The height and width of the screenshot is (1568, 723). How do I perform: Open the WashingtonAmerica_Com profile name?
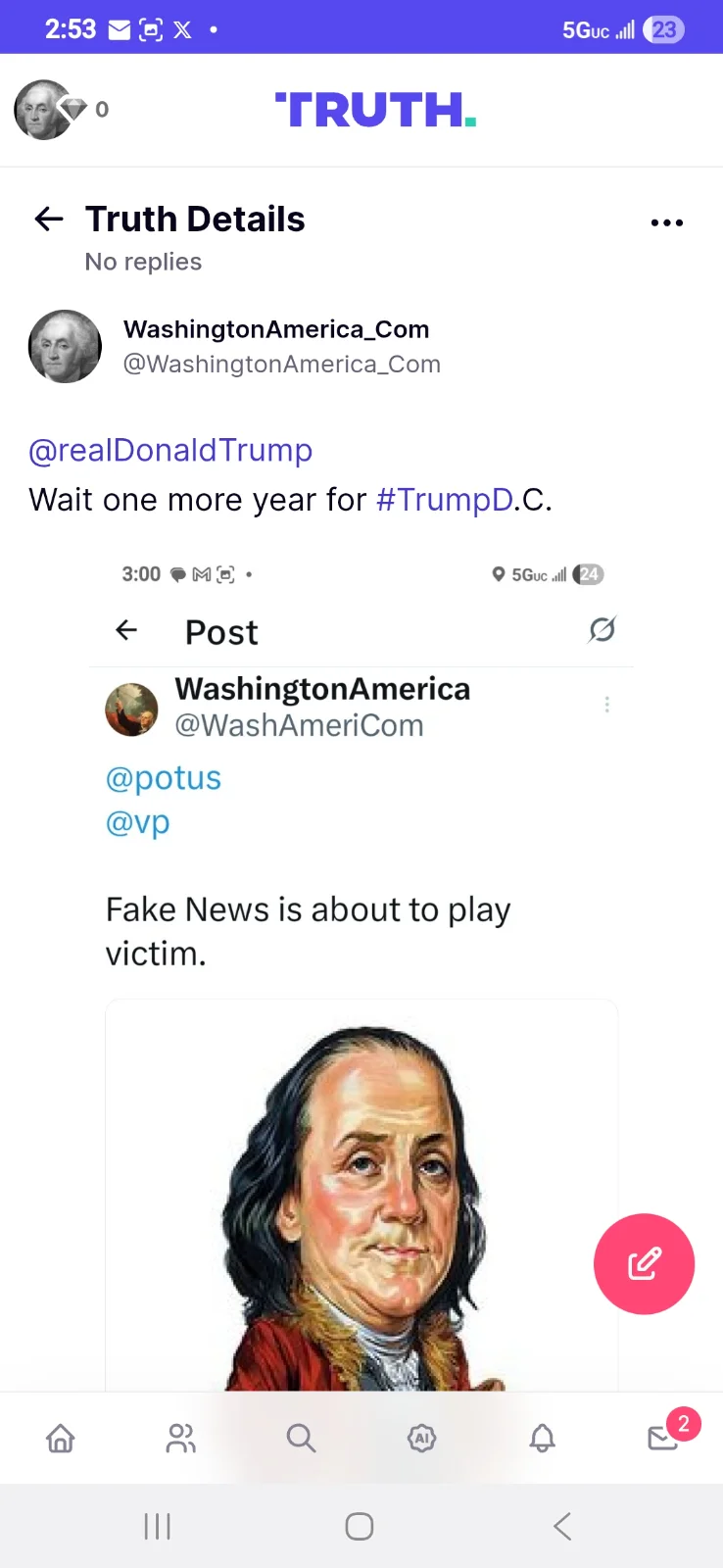276,329
